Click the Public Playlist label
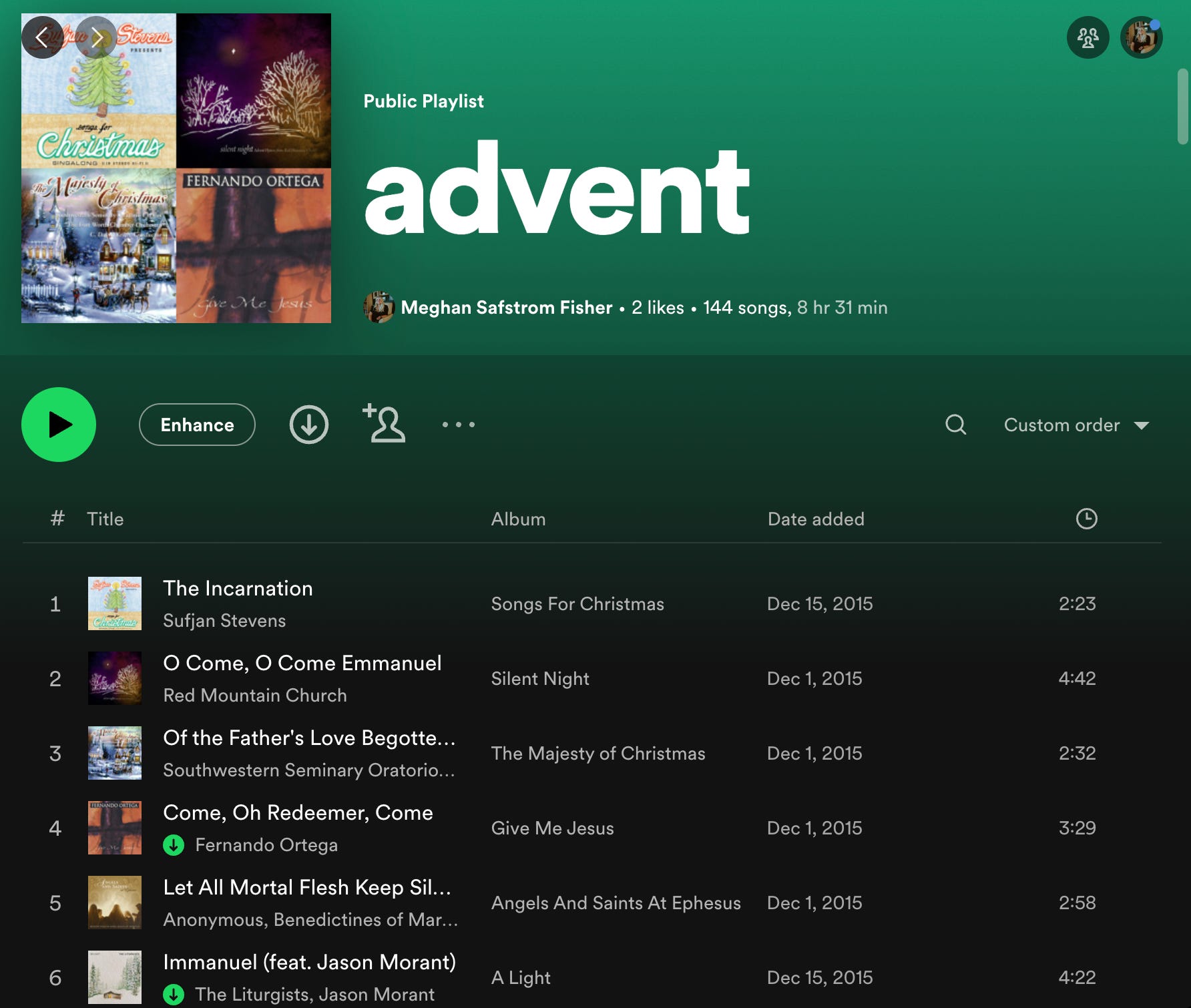The image size is (1191, 1008). coord(423,101)
